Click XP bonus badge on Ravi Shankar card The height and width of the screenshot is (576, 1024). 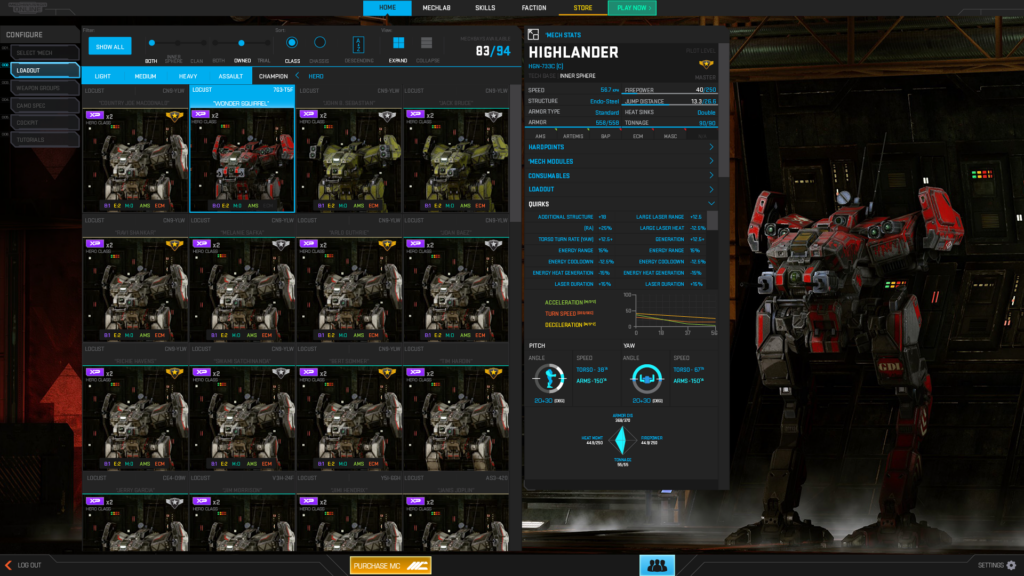tap(94, 244)
